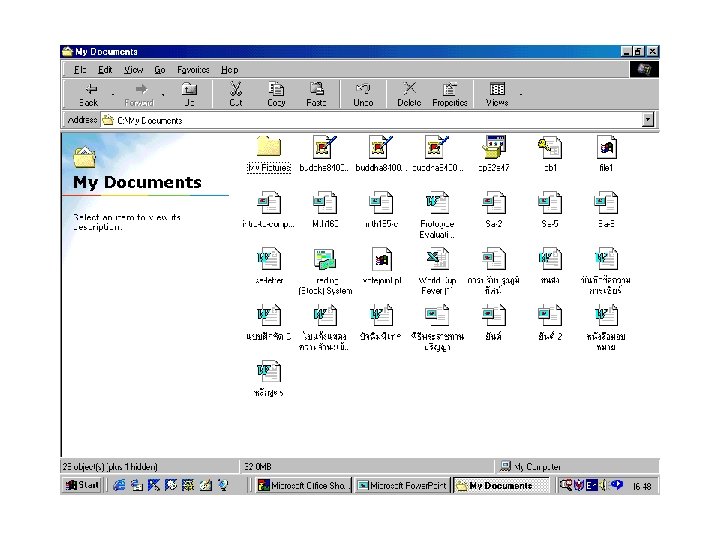Expand the Address bar dropdown
The width and height of the screenshot is (720, 540).
pos(648,120)
